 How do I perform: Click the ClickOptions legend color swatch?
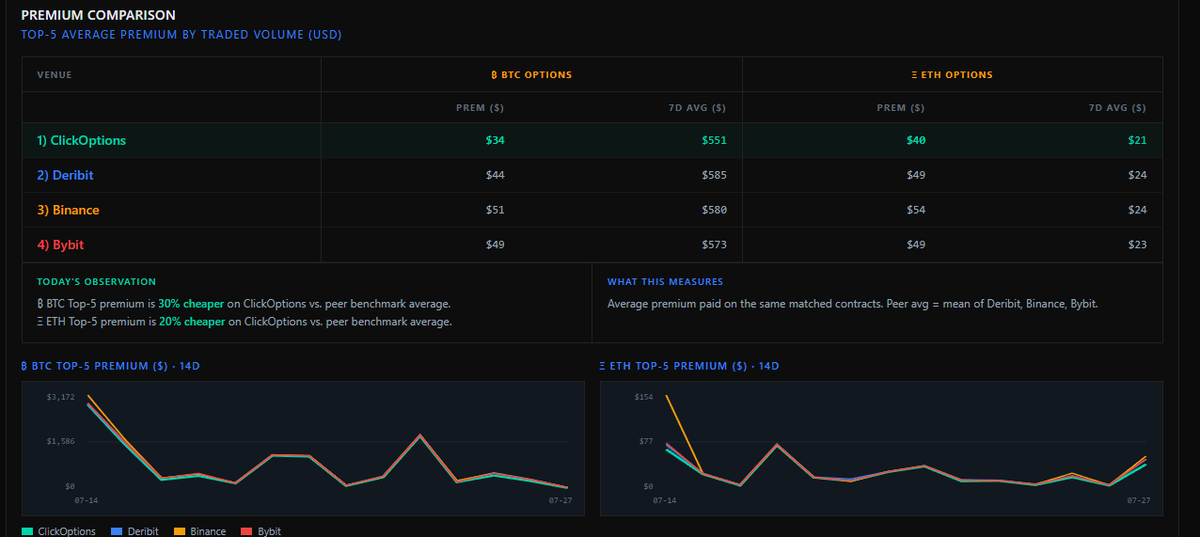click(x=27, y=531)
